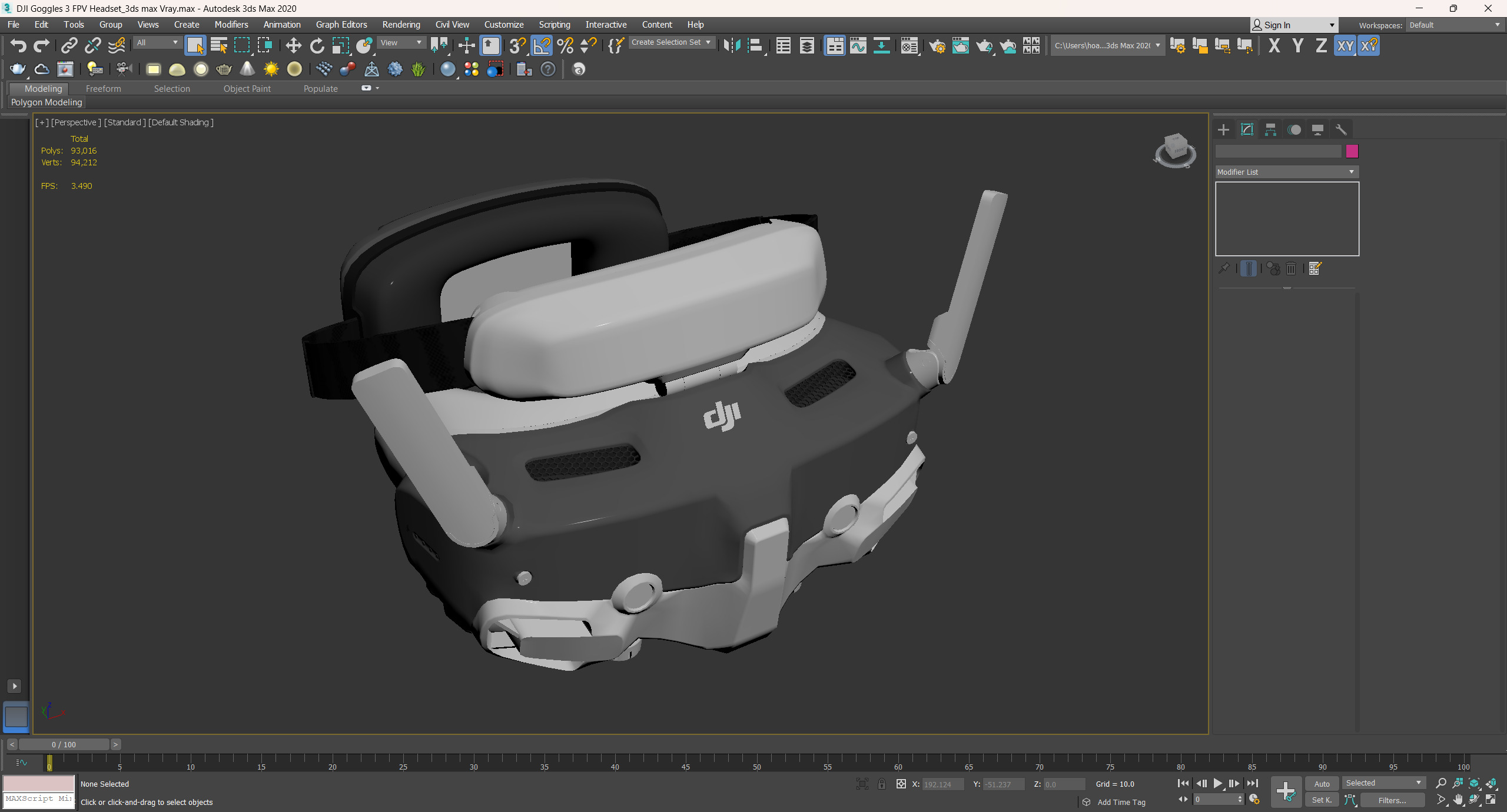Open Select by Name dialog
This screenshot has height=812, width=1507.
pos(219,45)
